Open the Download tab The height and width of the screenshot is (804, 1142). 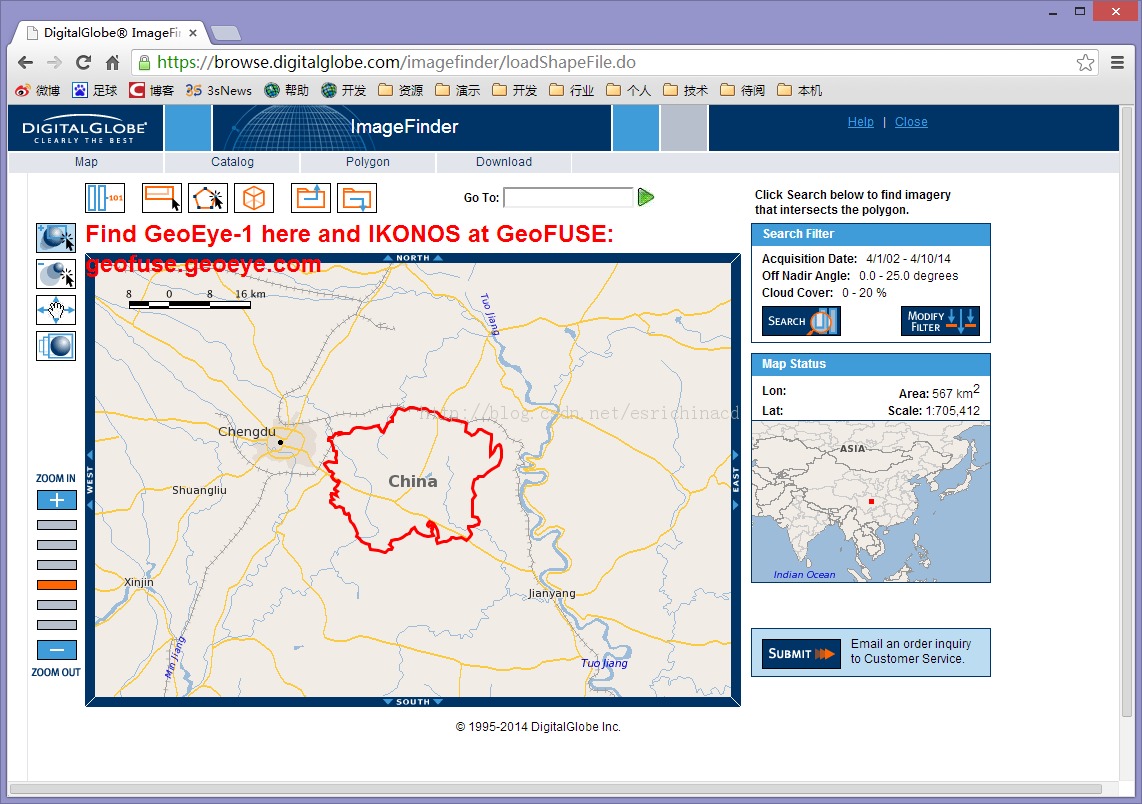[x=504, y=162]
